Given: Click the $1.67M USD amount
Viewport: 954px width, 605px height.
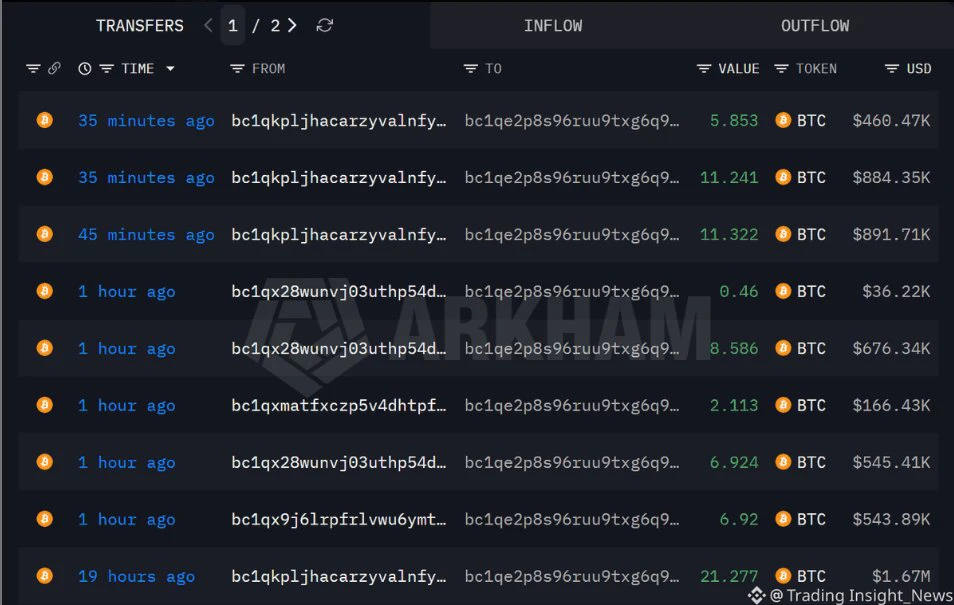Looking at the screenshot, I should 901,576.
